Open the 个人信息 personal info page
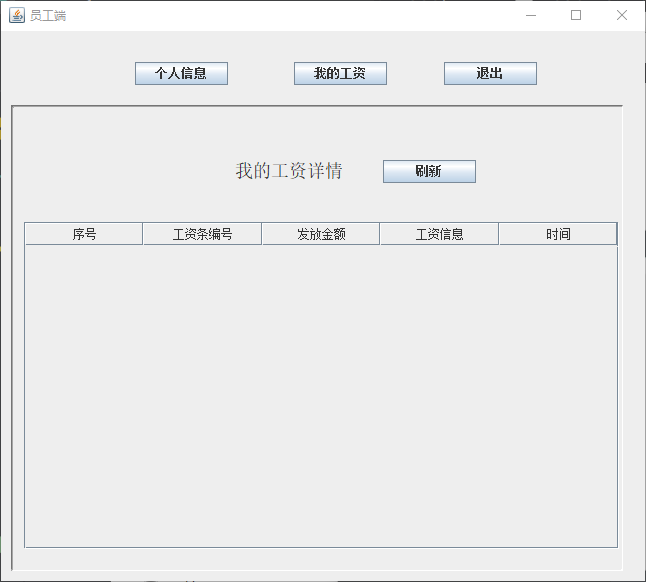This screenshot has width=646, height=582. coord(181,74)
